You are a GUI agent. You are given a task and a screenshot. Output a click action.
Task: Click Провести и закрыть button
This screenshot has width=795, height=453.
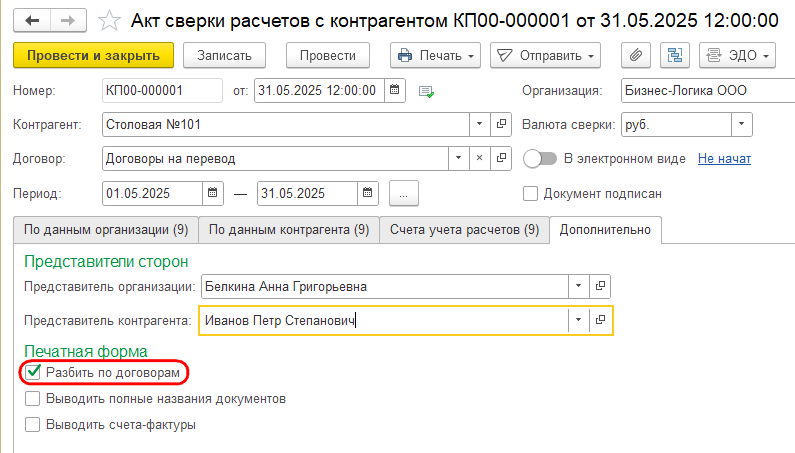point(93,55)
